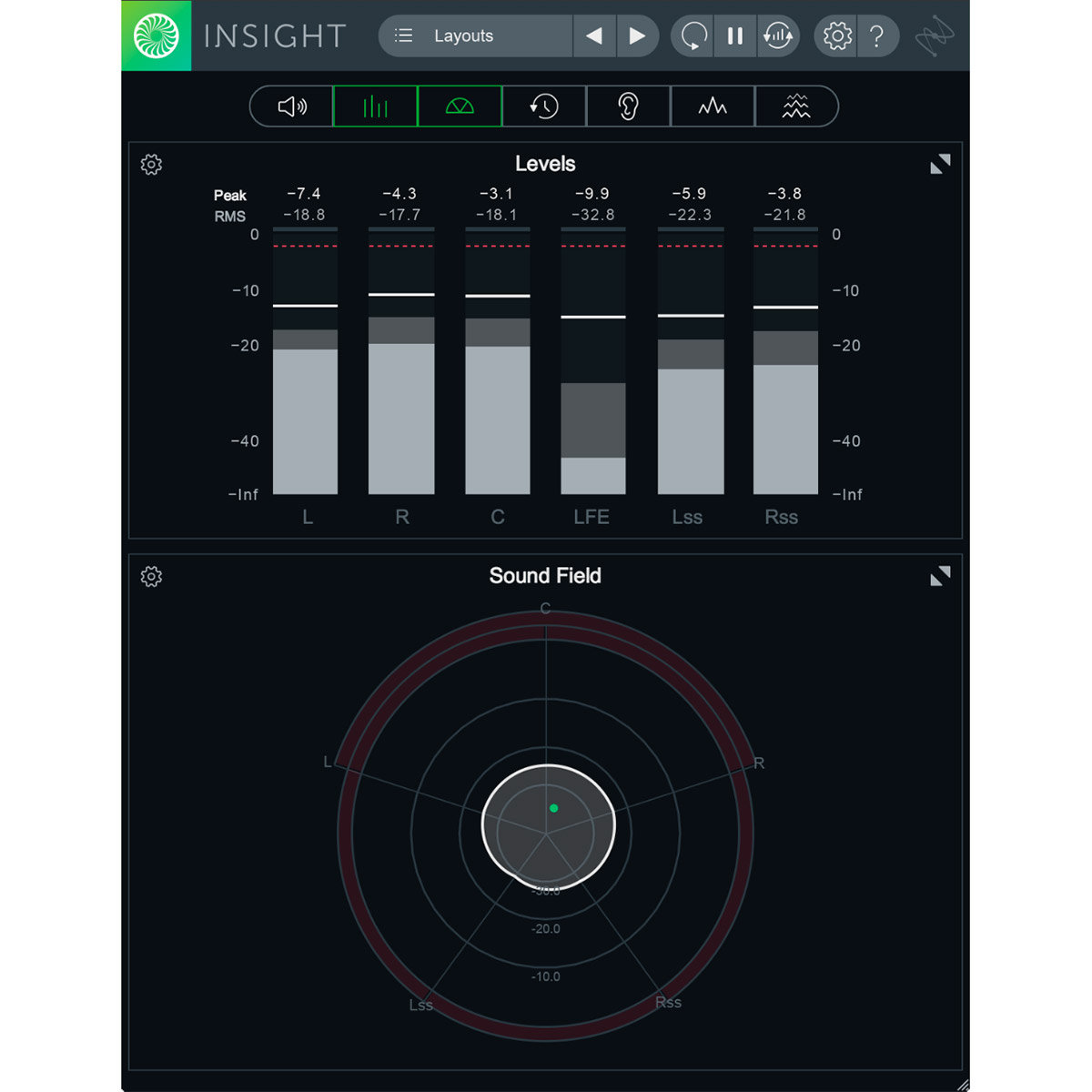Switch to the Sound Field gauge tab
The height and width of the screenshot is (1092, 1092).
click(x=460, y=106)
